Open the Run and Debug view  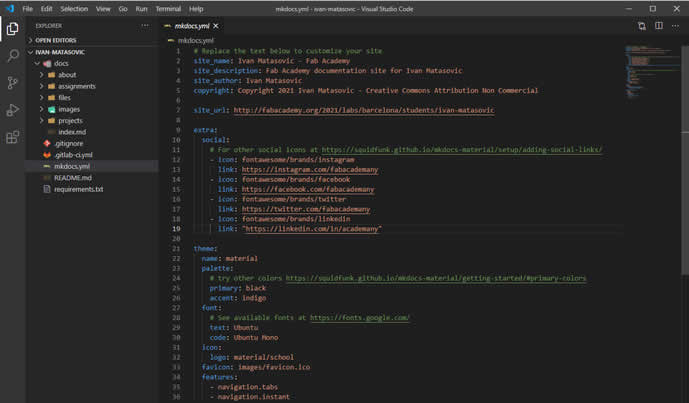tap(12, 110)
